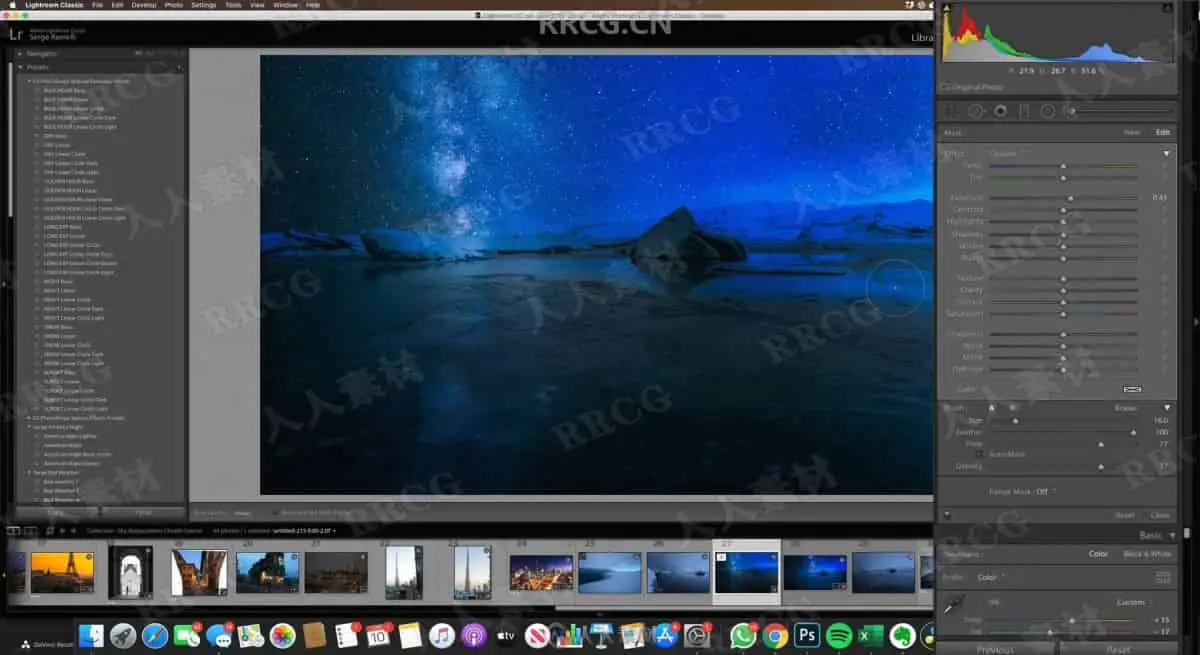Open the Finder icon in the dock
Viewport: 1200px width, 655px height.
tap(91, 635)
